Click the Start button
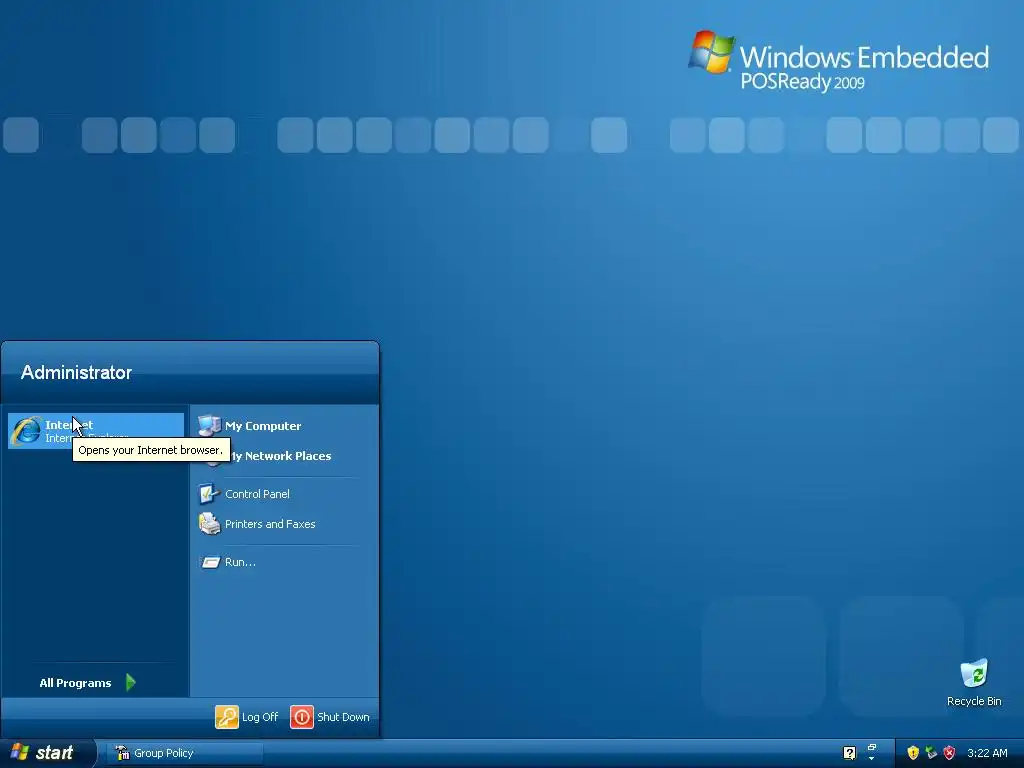This screenshot has width=1024, height=768. [47, 753]
